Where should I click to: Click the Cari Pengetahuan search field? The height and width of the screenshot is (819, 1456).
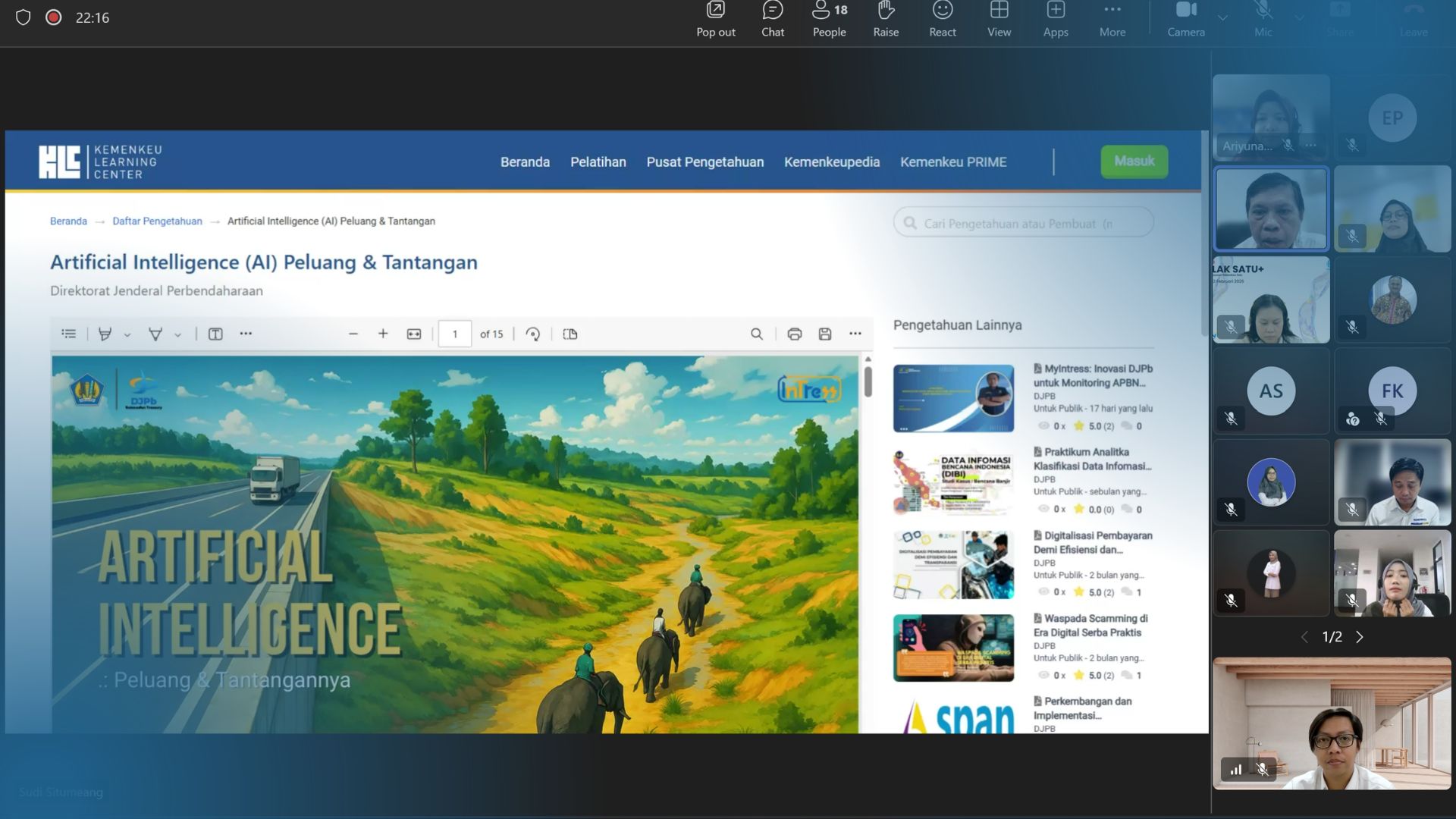[x=1024, y=223]
